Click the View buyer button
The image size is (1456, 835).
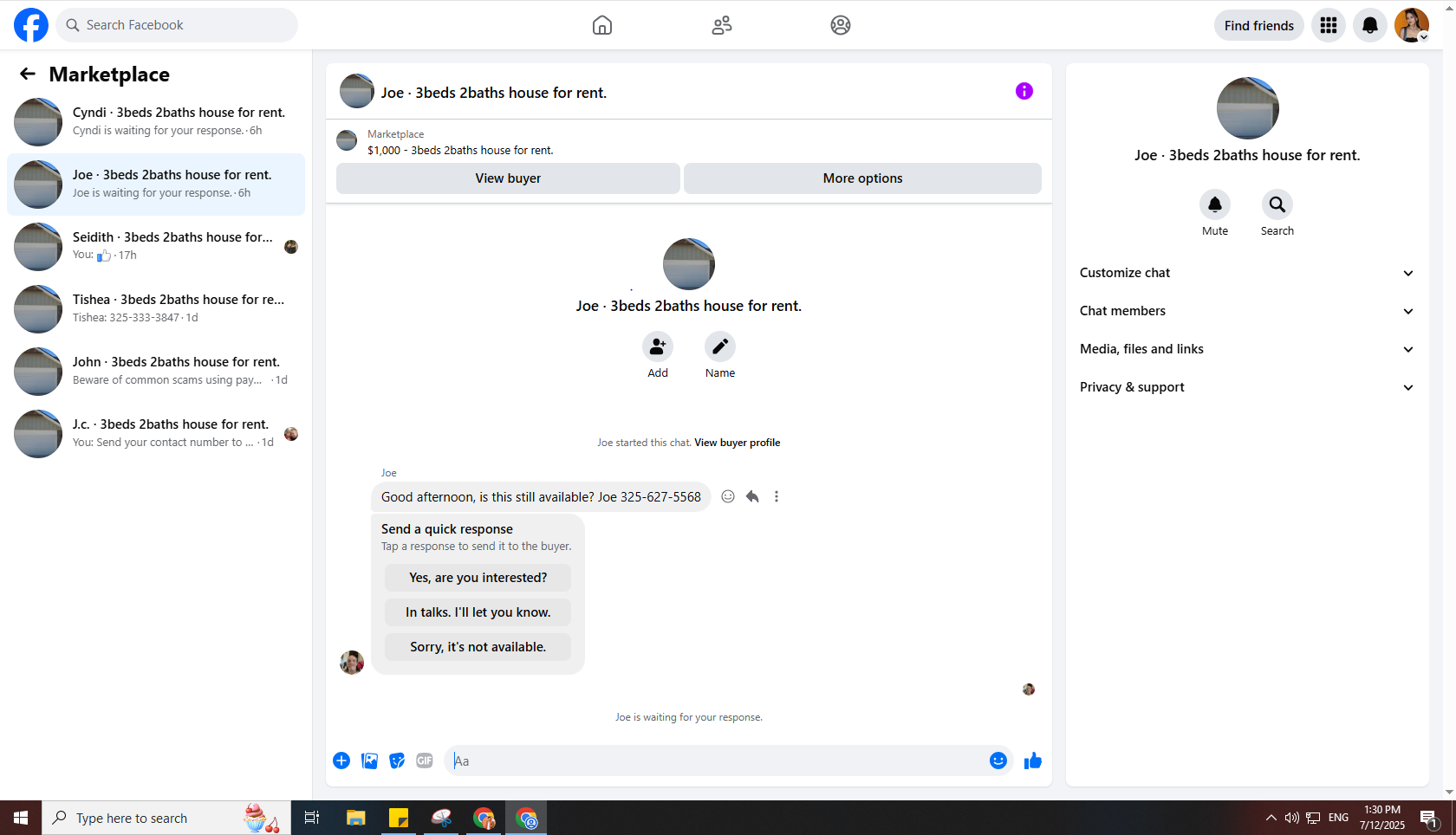(508, 178)
